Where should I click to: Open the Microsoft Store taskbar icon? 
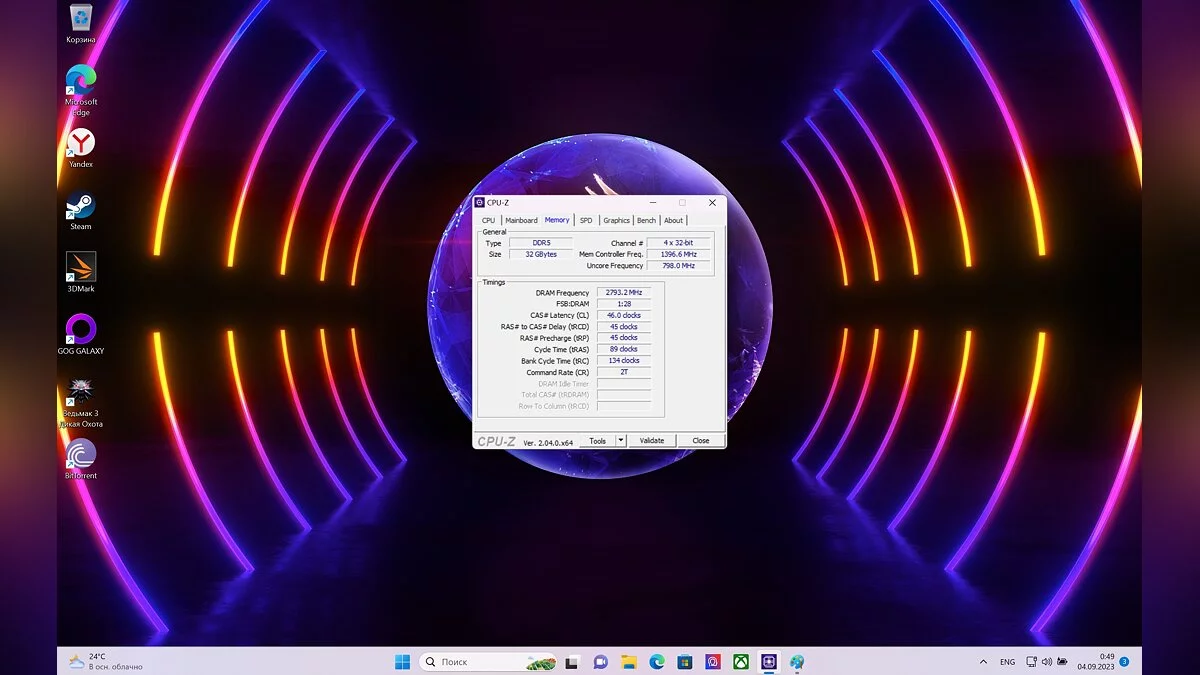pyautogui.click(x=684, y=662)
